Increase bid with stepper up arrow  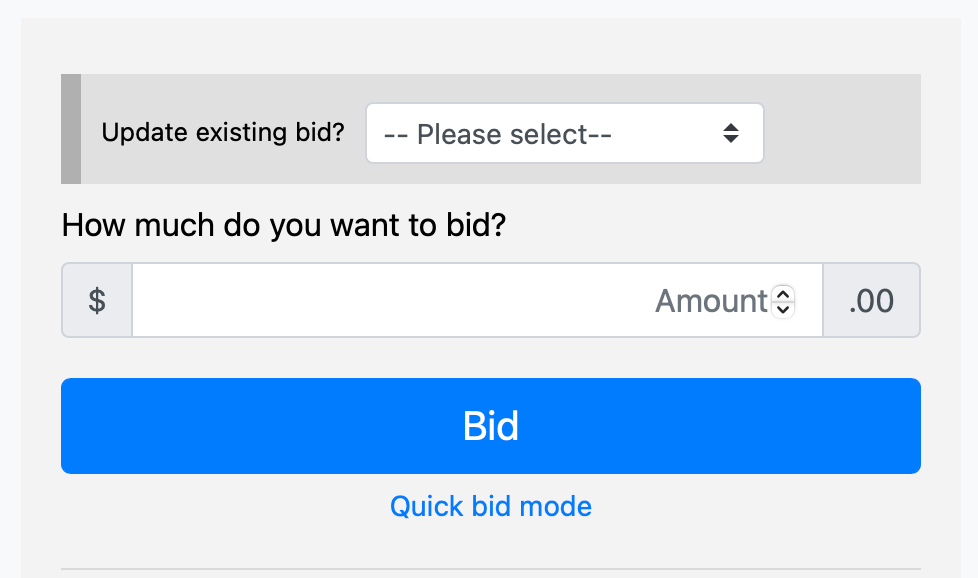[784, 293]
